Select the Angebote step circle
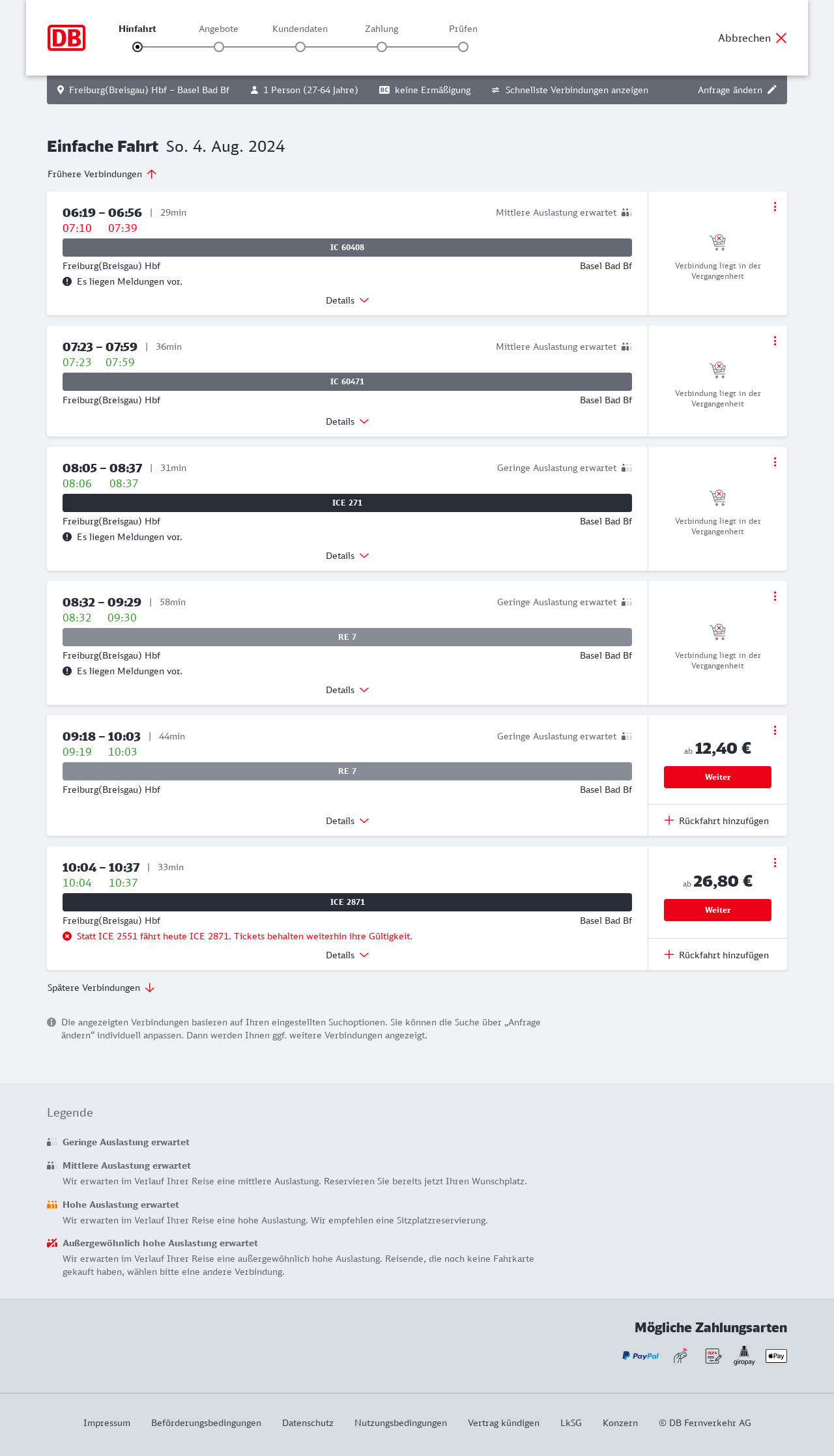 [x=219, y=47]
